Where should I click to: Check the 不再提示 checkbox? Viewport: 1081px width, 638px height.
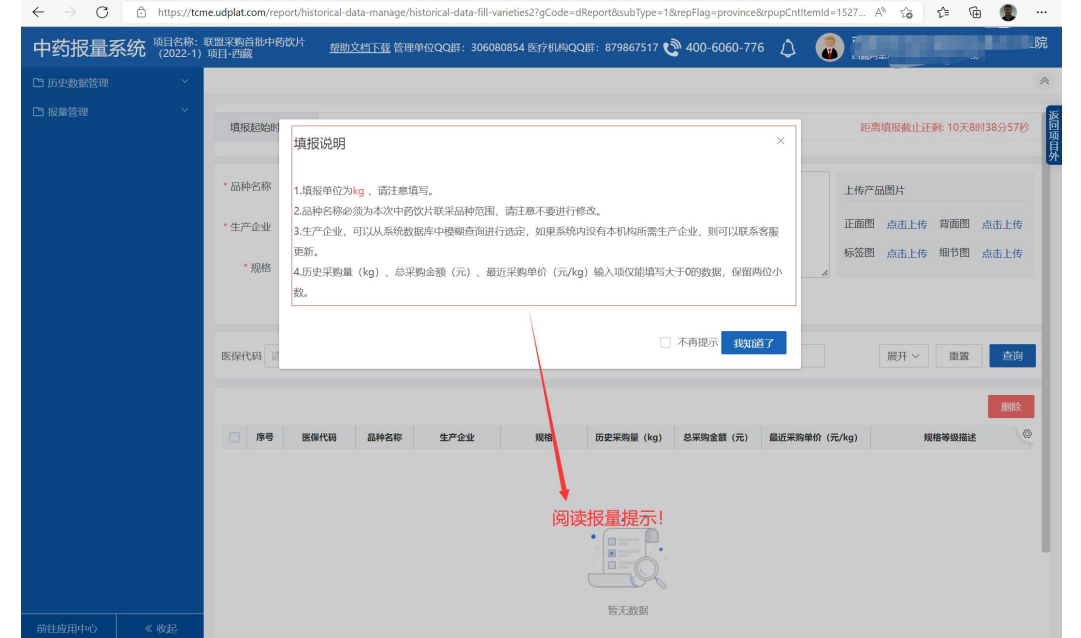[665, 343]
